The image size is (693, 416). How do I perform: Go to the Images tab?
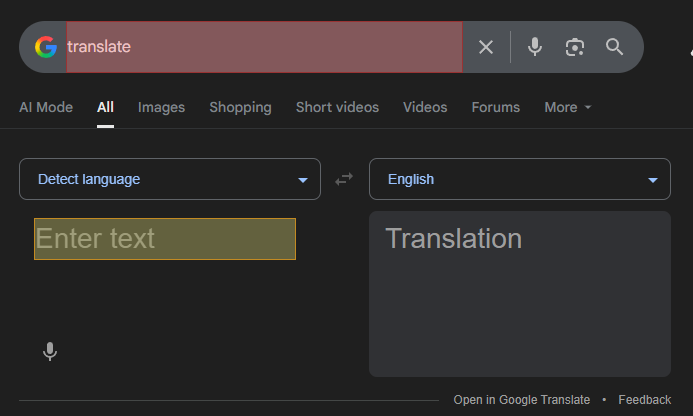coord(161,107)
